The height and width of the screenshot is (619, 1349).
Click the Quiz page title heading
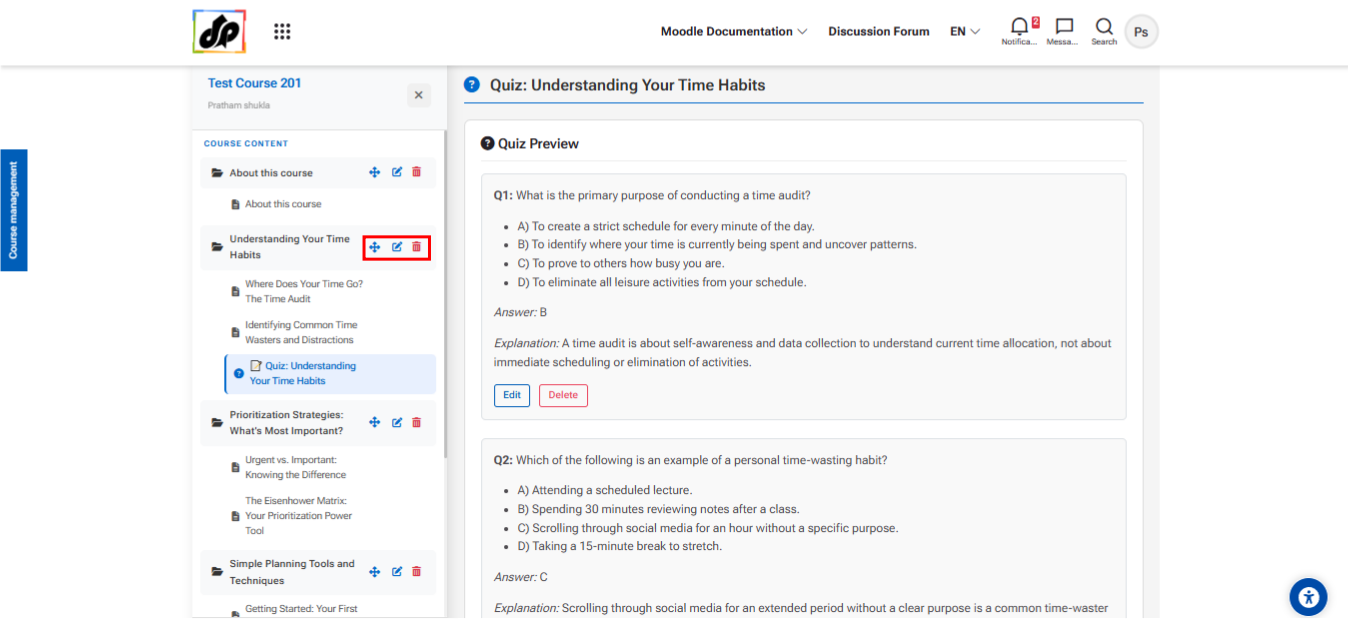[x=627, y=85]
